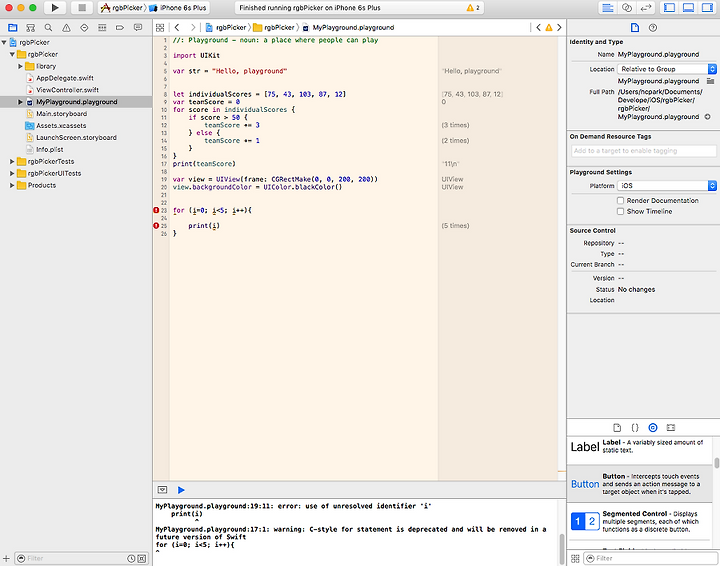The width and height of the screenshot is (720, 566).
Task: Toggle the debug area visibility button
Action: [x=163, y=490]
